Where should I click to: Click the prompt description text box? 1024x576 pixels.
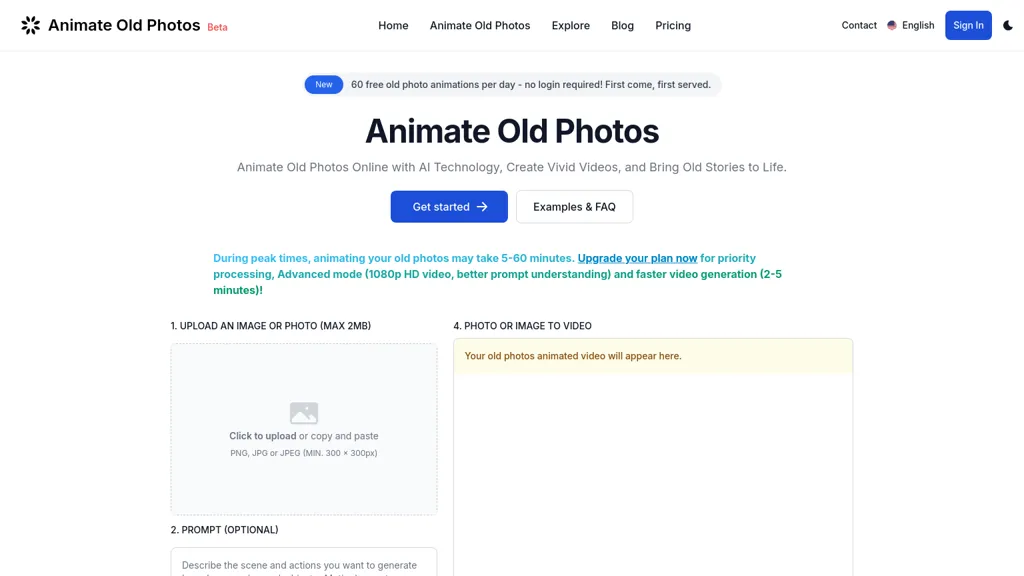tap(303, 562)
